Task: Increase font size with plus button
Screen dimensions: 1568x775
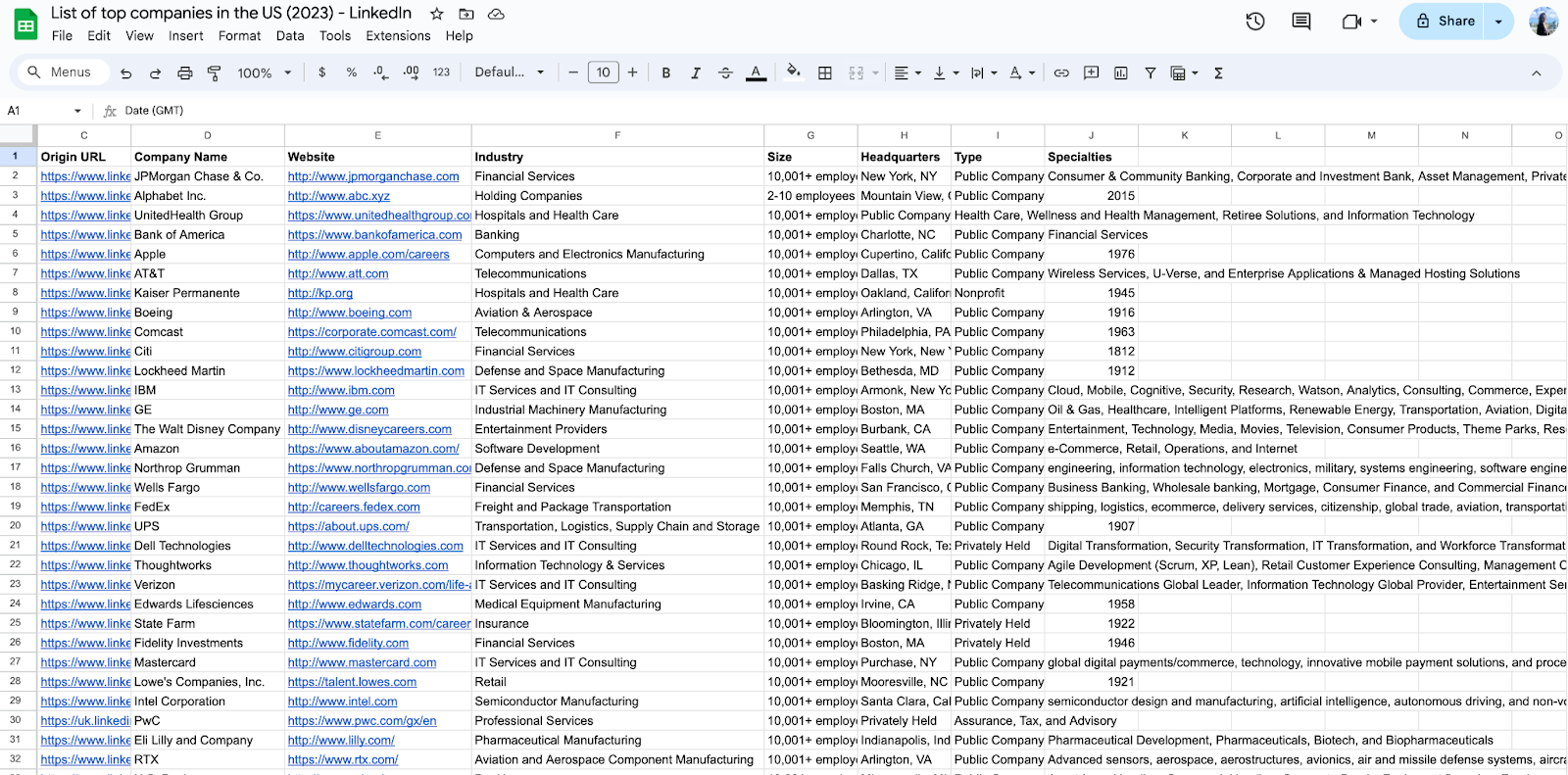Action: click(632, 73)
